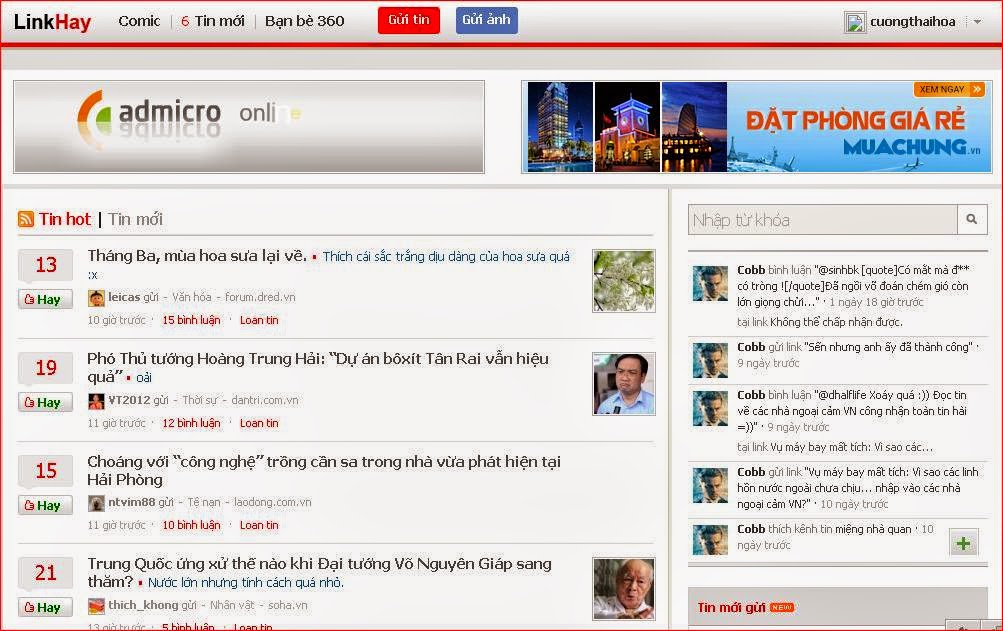Click Loan tin under bôxít article
Image resolution: width=1003 pixels, height=631 pixels.
[259, 423]
